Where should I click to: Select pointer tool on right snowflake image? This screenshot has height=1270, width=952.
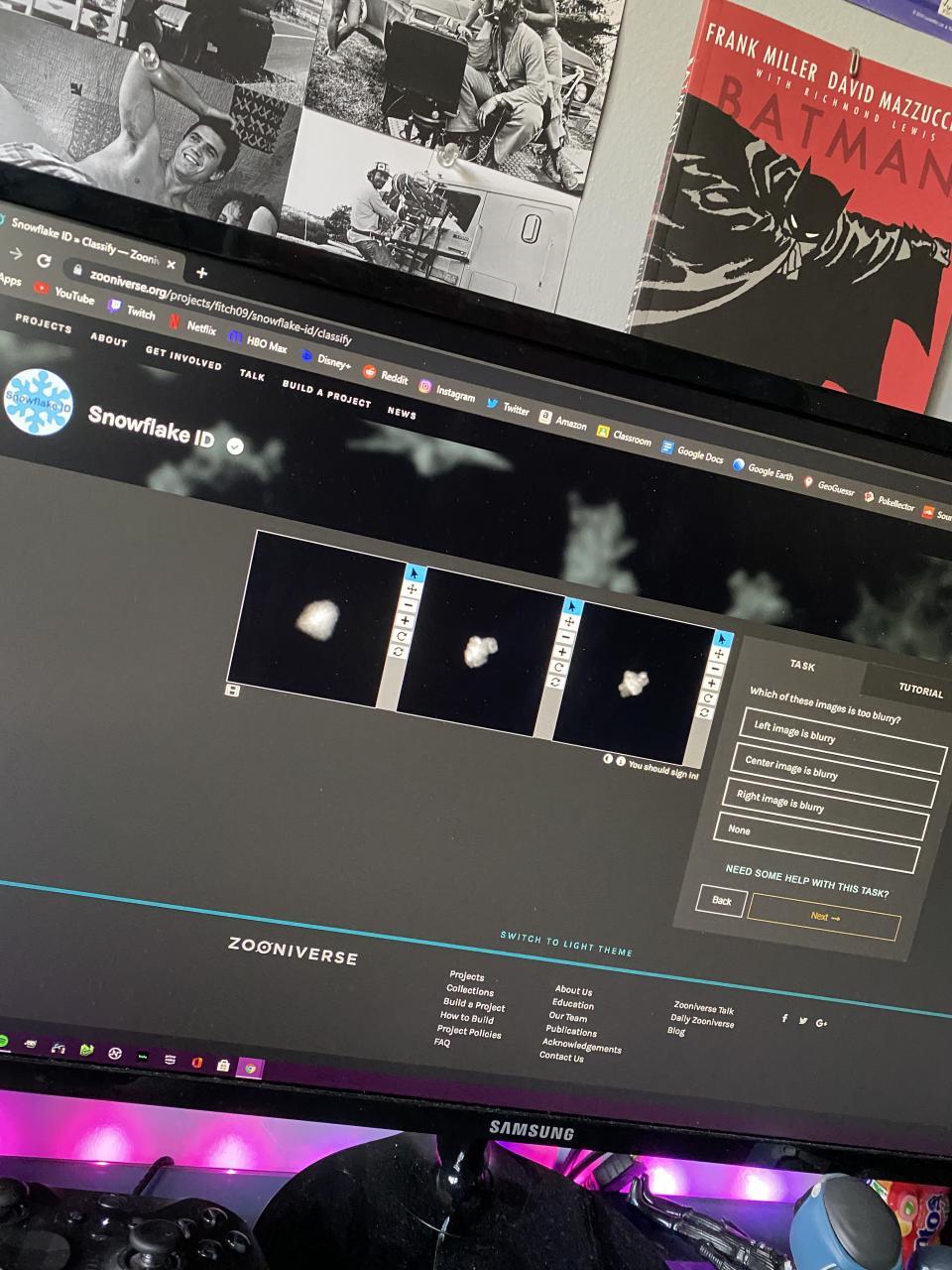(723, 640)
